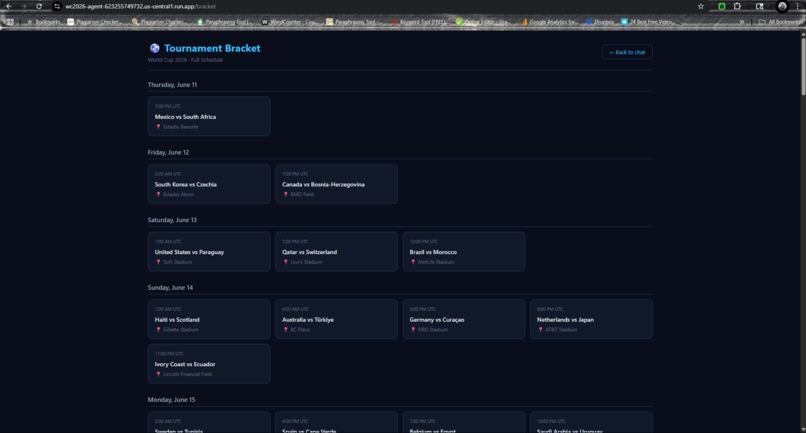Open the All Bookmarks folder
The width and height of the screenshot is (806, 433).
[780, 22]
